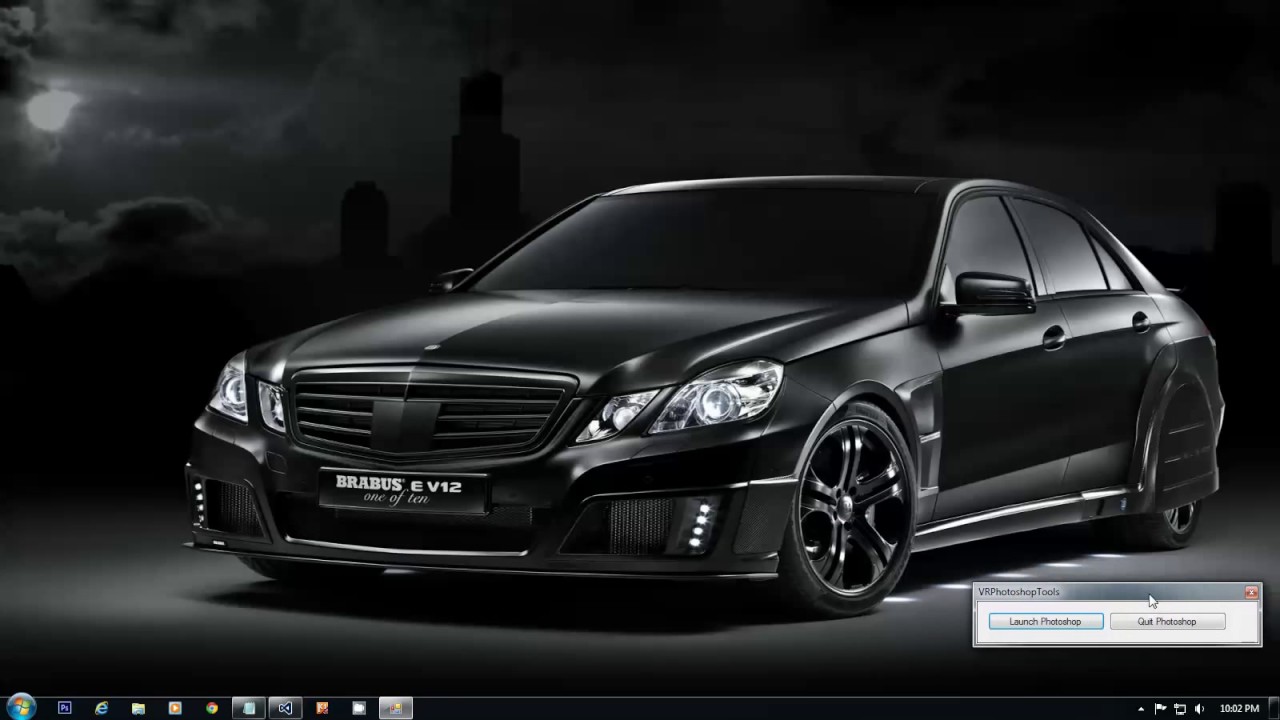Open Windows Explorer folder icon on taskbar
This screenshot has width=1280, height=720.
coord(139,708)
